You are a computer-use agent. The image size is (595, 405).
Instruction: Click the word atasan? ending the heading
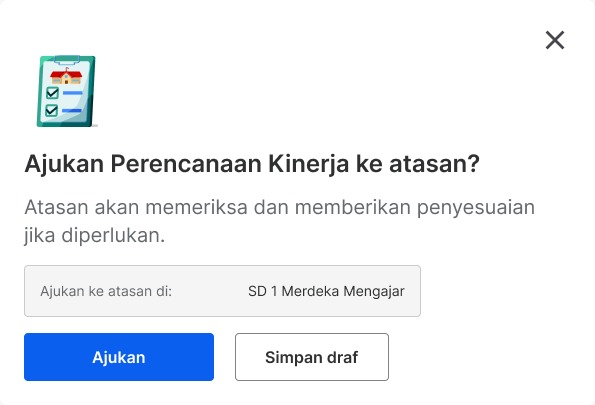tap(434, 164)
